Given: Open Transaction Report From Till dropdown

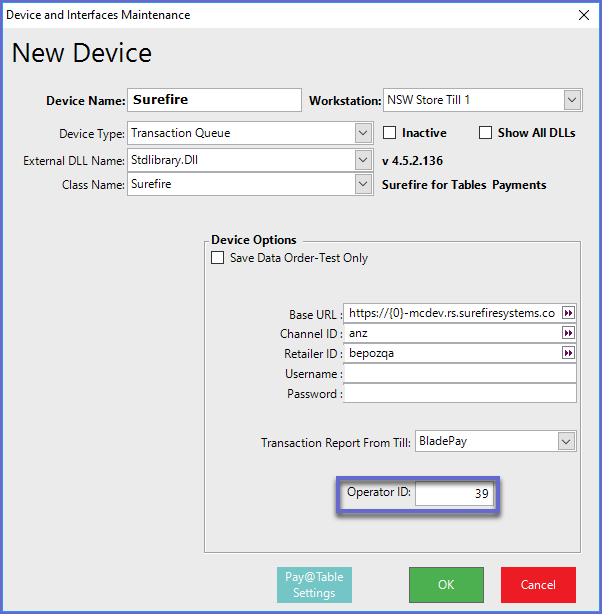Looking at the screenshot, I should (566, 441).
